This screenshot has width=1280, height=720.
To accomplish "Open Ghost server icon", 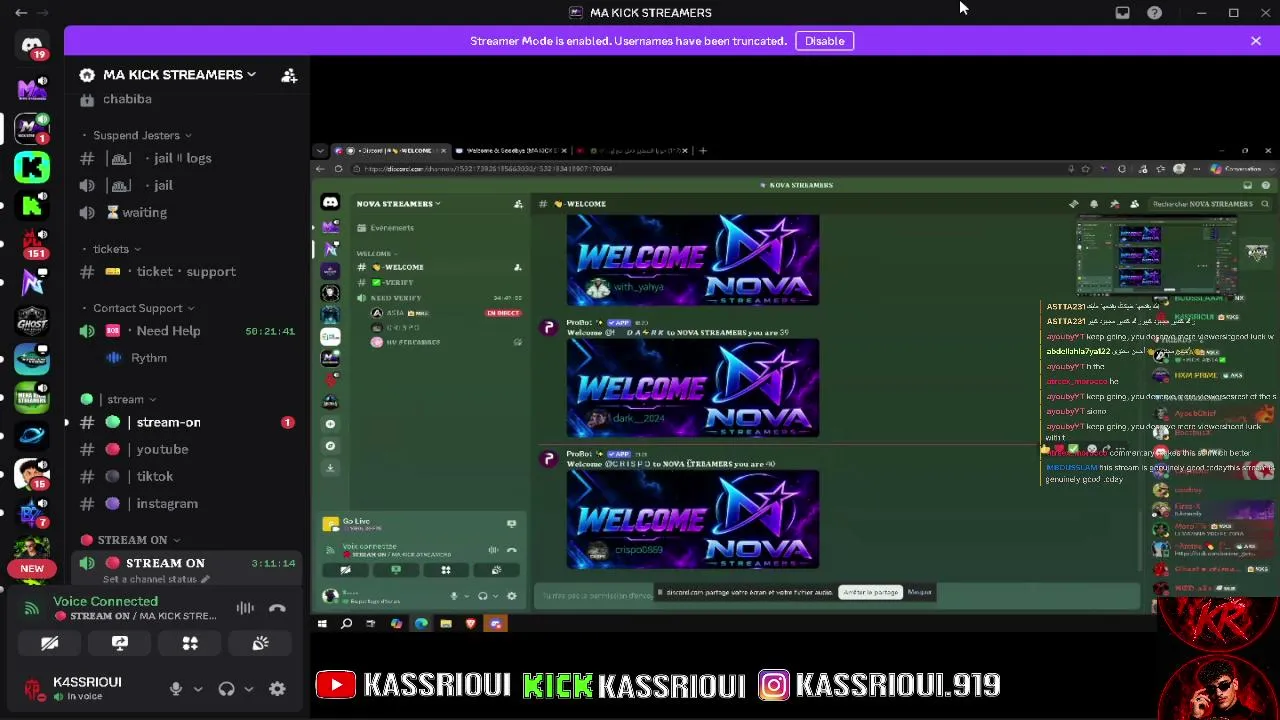I will [32, 320].
